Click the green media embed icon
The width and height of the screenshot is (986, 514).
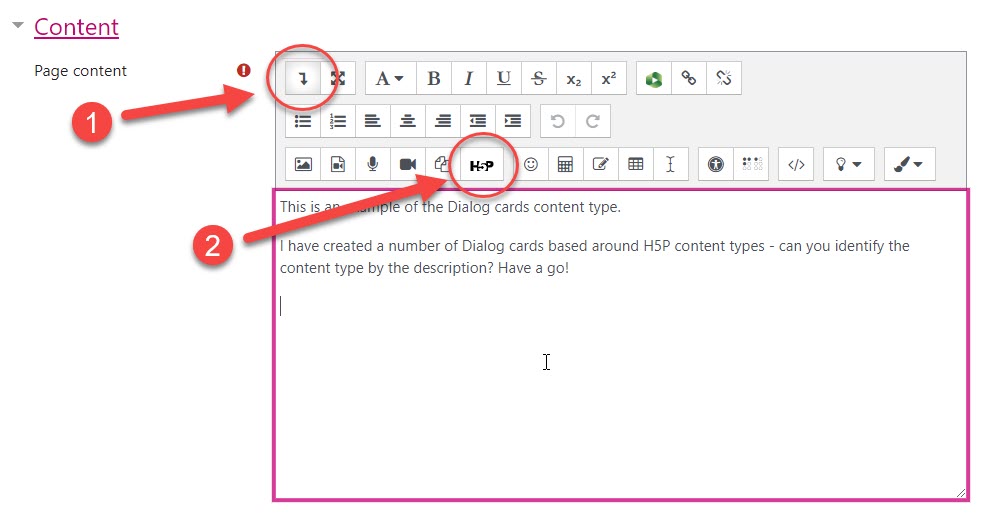coord(654,79)
